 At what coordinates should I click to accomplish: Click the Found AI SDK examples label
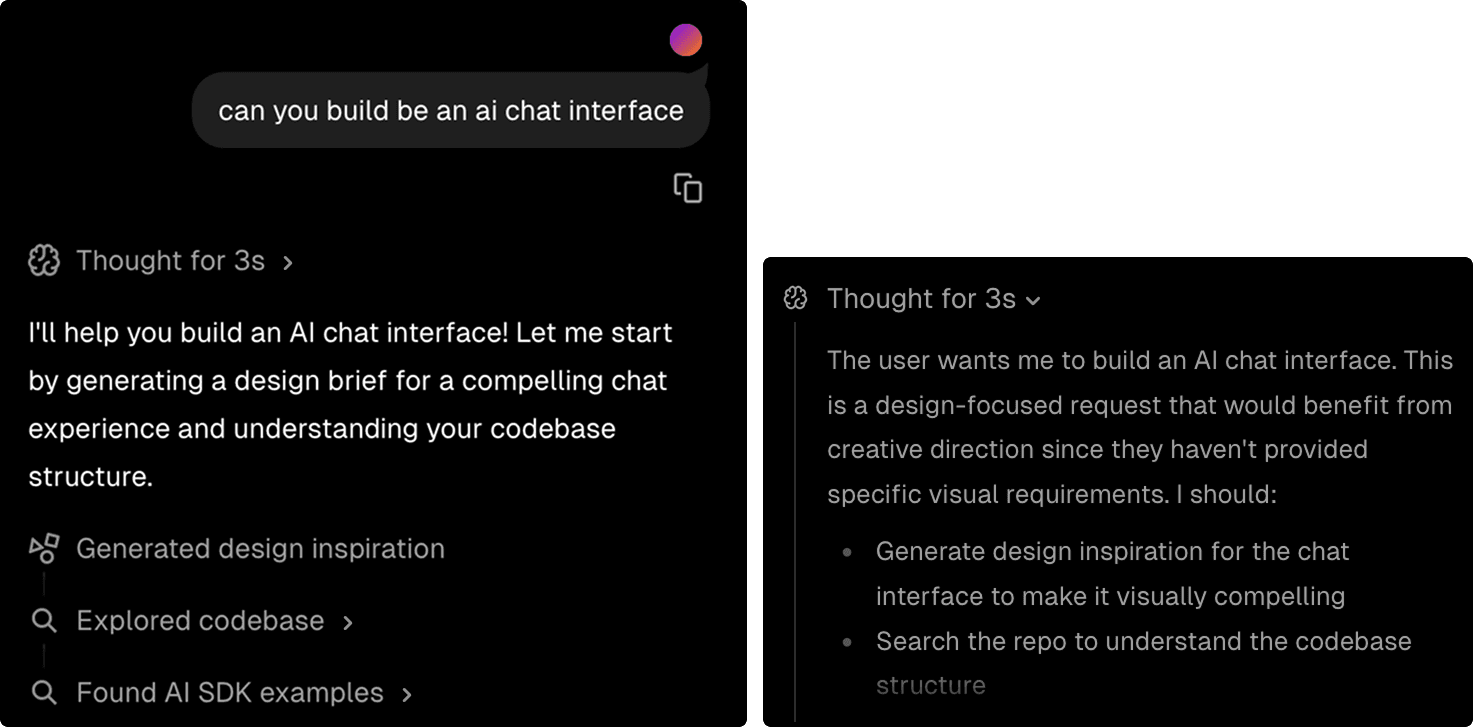[x=229, y=692]
